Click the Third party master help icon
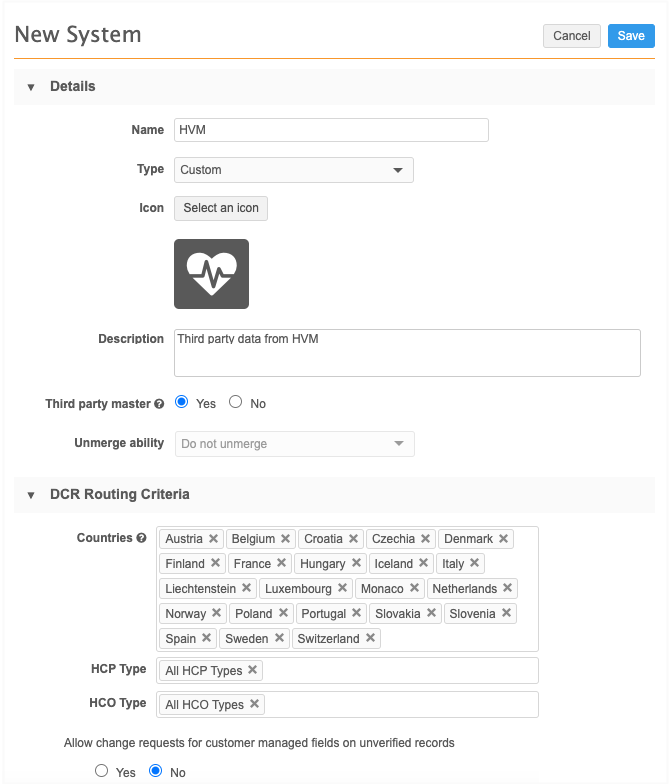Screen dimensions: 671x784 click(159, 404)
